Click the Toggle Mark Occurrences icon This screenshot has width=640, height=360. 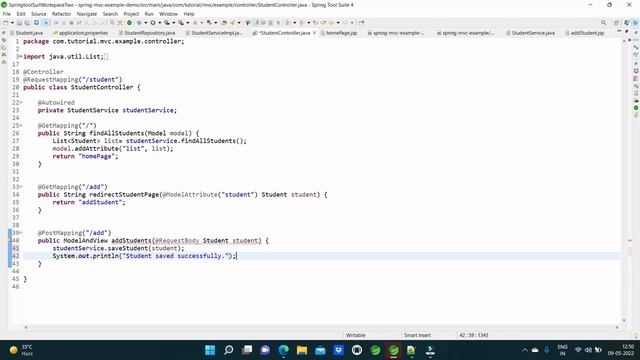click(x=256, y=23)
